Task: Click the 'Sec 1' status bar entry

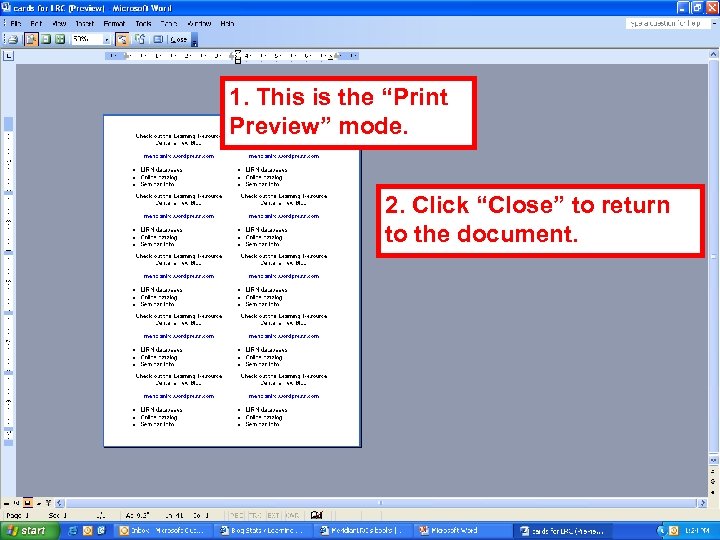Action: (57, 516)
